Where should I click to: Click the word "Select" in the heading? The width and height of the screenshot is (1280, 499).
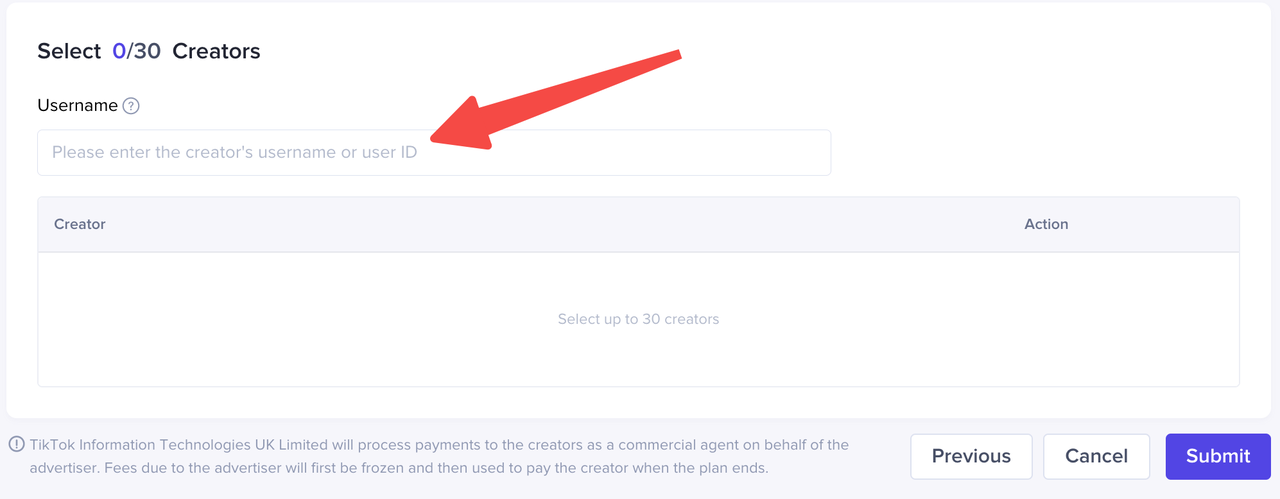click(69, 51)
